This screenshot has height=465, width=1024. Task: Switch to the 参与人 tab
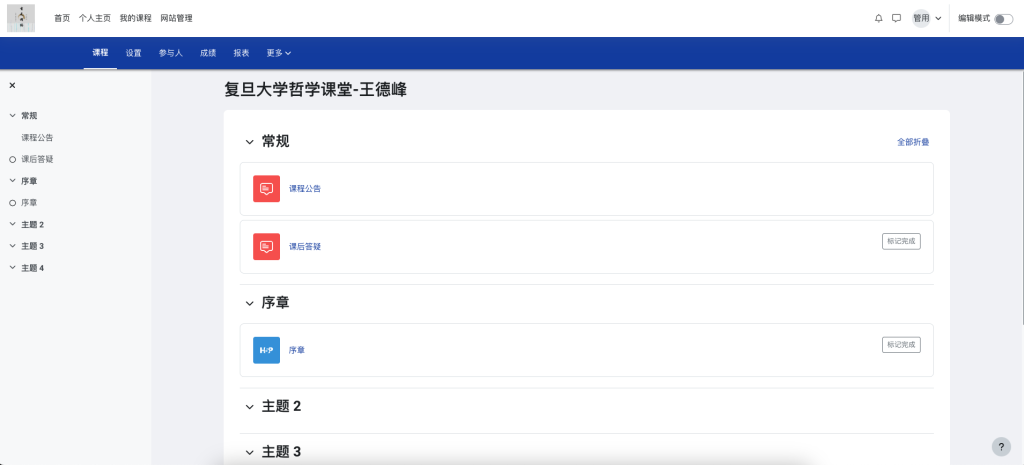click(x=170, y=53)
